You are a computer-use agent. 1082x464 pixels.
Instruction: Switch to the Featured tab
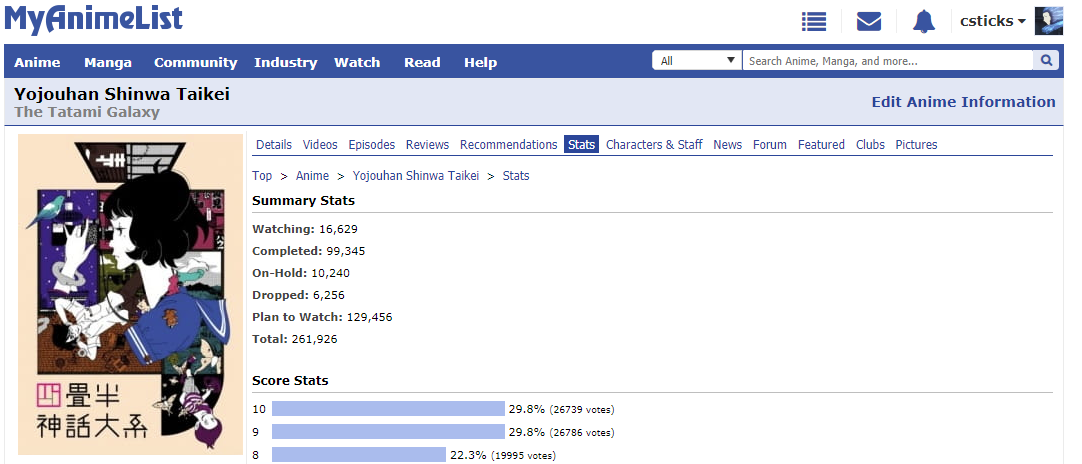[x=821, y=144]
